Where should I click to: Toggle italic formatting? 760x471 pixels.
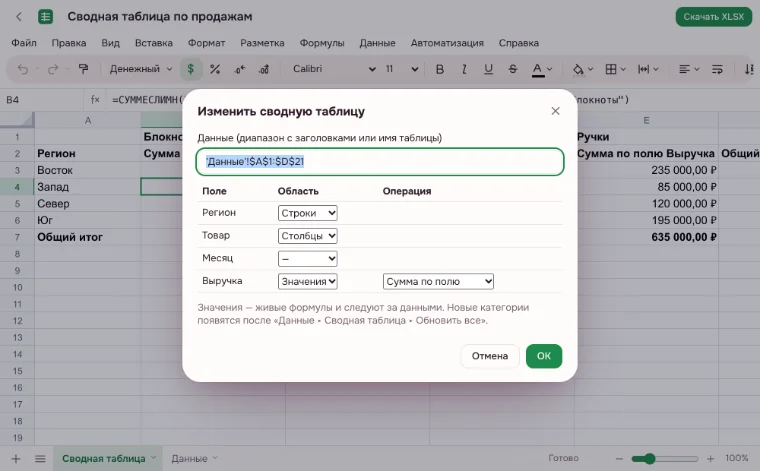[x=464, y=69]
